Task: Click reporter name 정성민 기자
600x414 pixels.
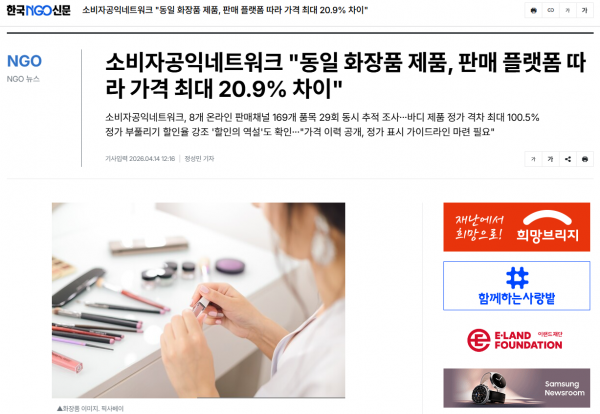Action: click(199, 159)
